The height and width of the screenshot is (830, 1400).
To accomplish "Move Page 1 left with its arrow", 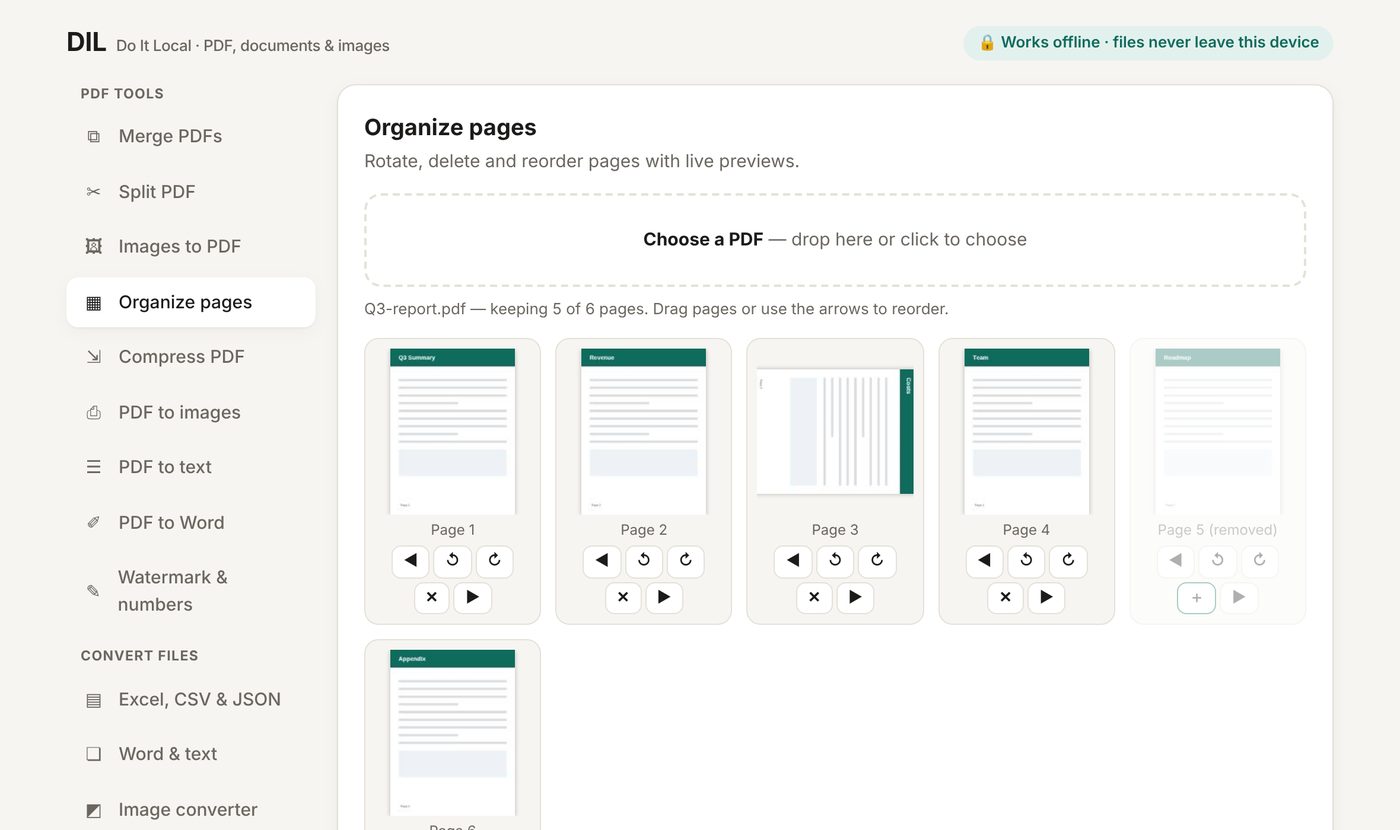I will [410, 561].
